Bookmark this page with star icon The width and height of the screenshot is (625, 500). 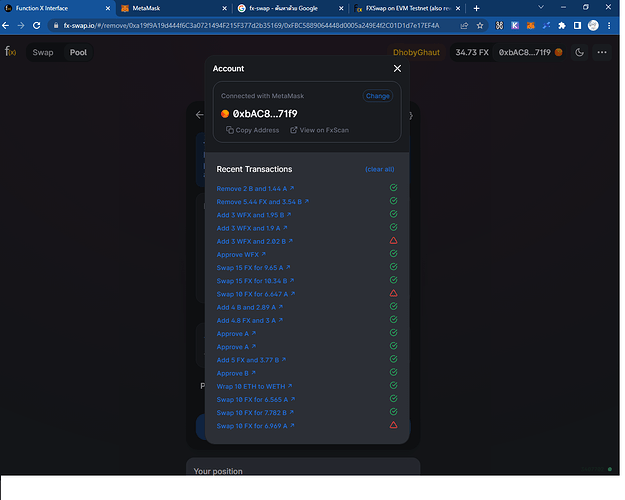click(480, 26)
